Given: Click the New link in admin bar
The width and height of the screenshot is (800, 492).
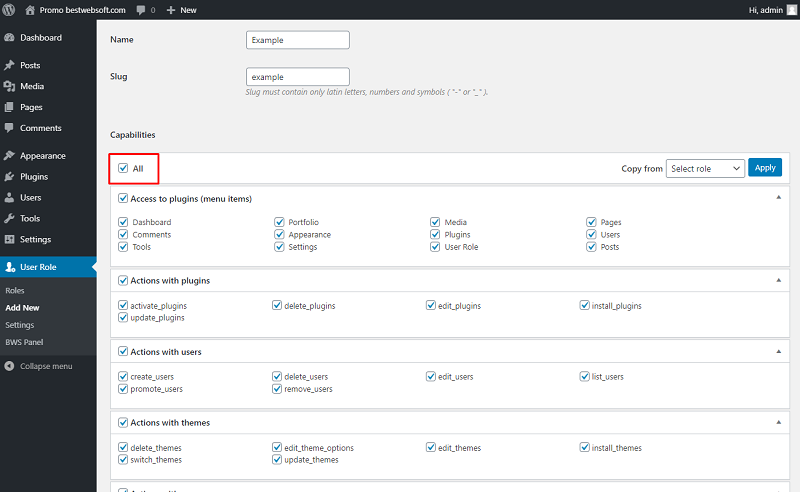Looking at the screenshot, I should [188, 10].
